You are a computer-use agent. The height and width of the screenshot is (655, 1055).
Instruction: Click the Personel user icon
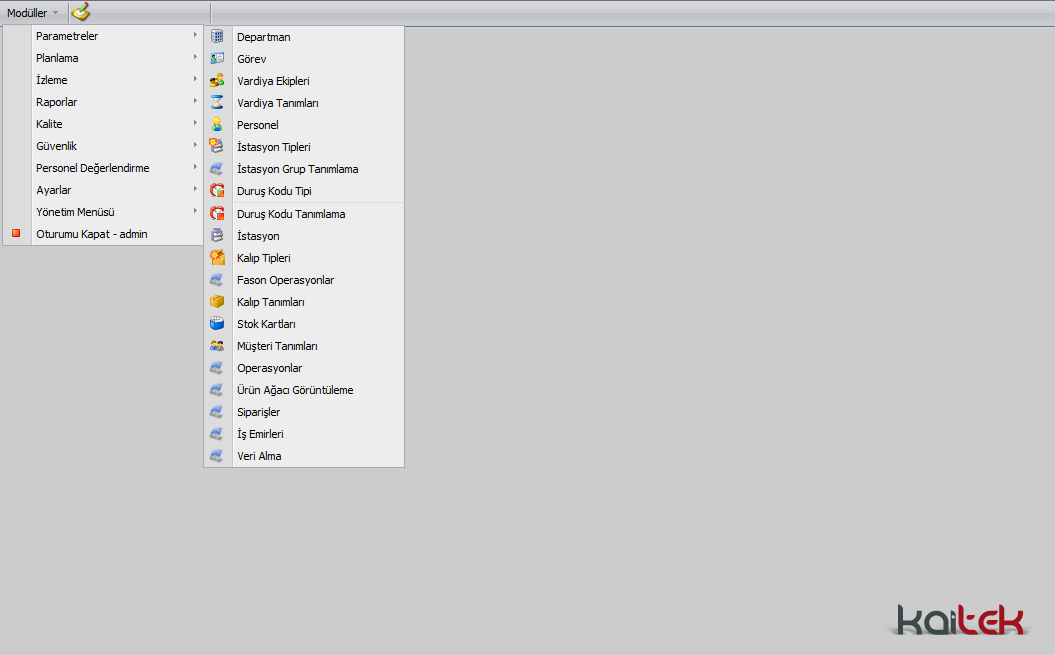[217, 125]
